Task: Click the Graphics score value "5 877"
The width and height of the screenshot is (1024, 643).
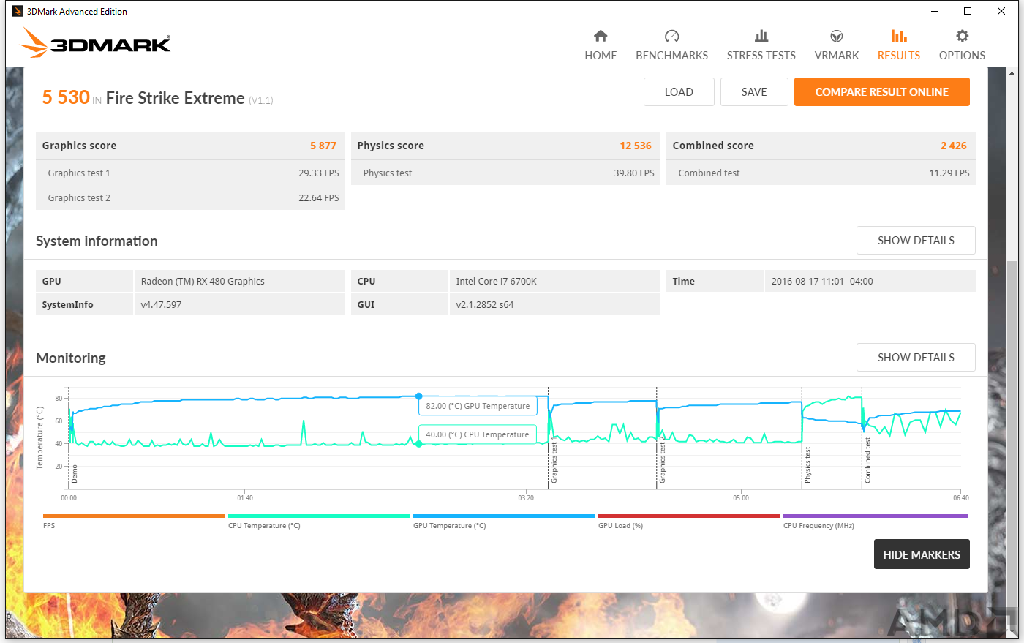Action: click(323, 146)
